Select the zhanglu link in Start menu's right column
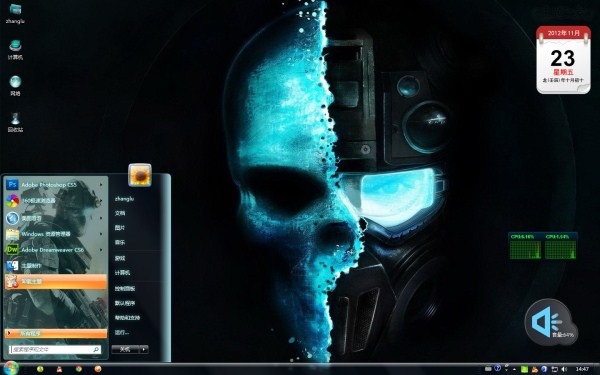This screenshot has width=600, height=375. (x=124, y=199)
